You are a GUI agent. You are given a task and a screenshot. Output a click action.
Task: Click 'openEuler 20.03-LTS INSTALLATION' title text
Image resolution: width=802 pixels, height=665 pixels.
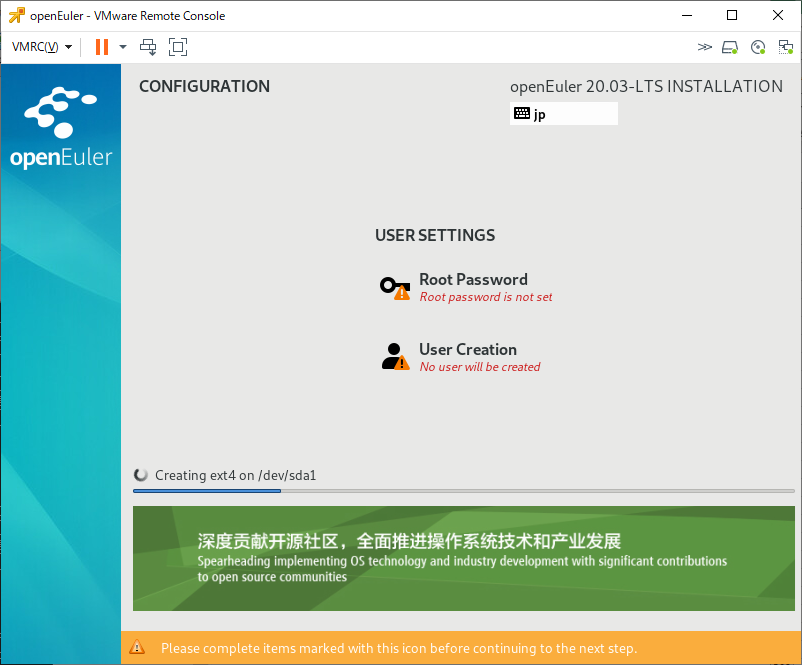coord(646,86)
